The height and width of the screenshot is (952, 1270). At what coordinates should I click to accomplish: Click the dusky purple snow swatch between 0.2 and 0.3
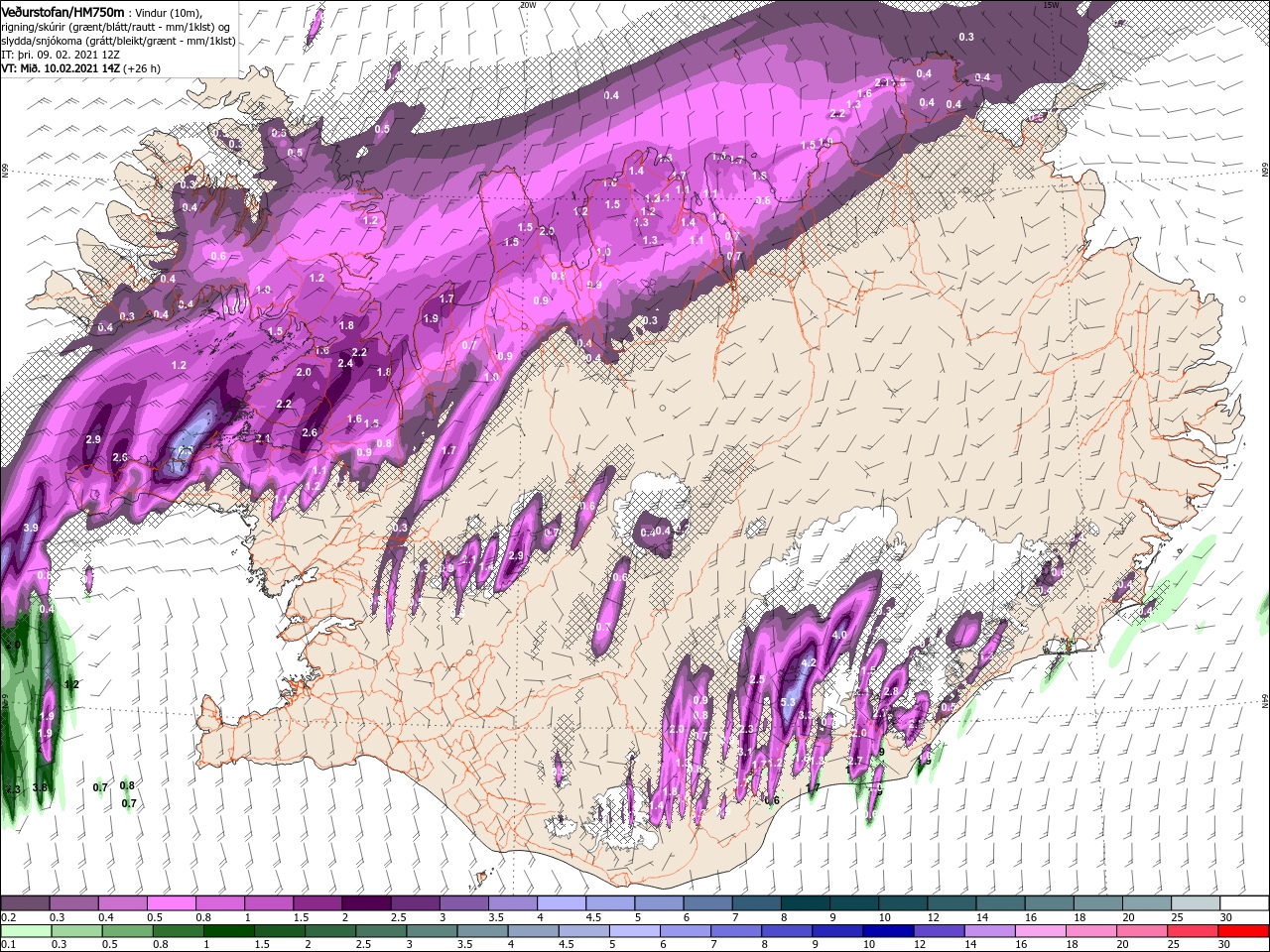(25, 903)
